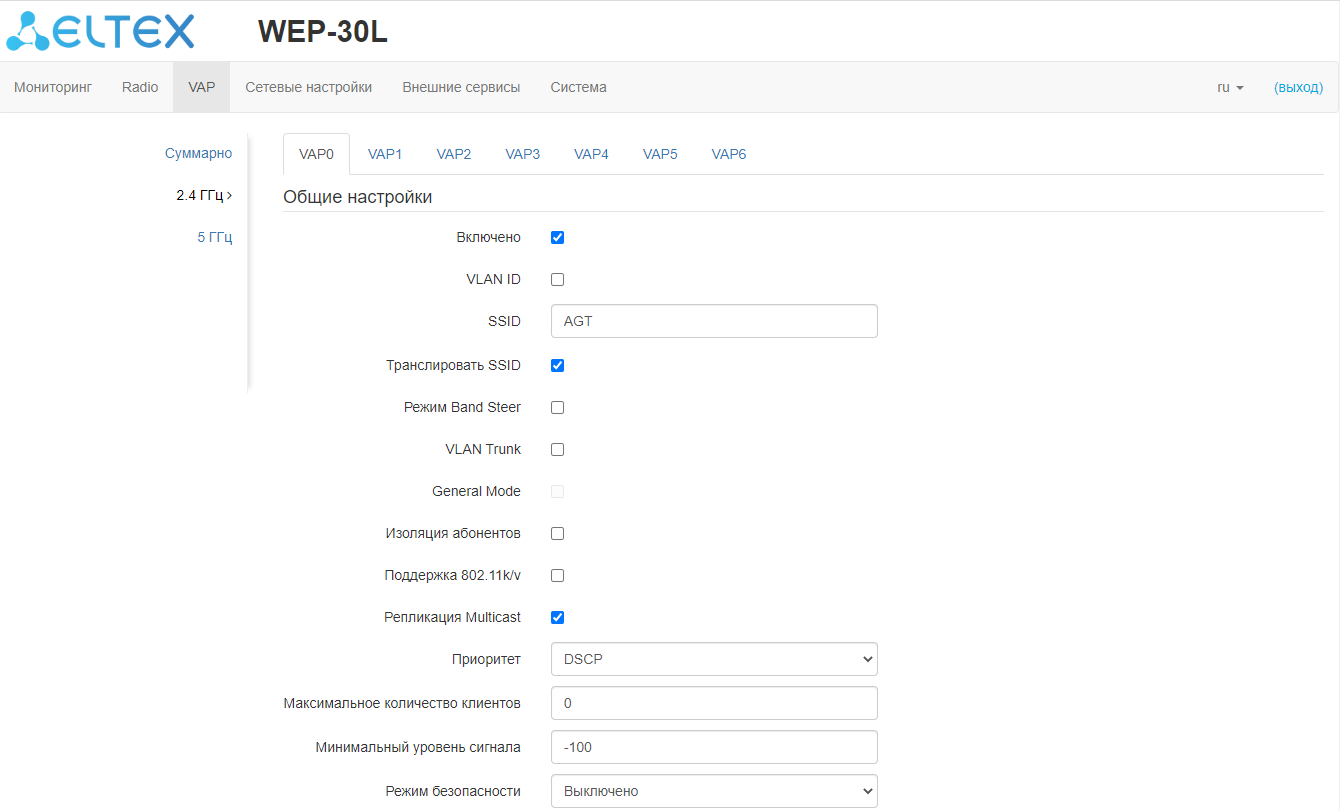The image size is (1340, 811).
Task: Switch to the VAP2 tab
Action: coord(454,154)
